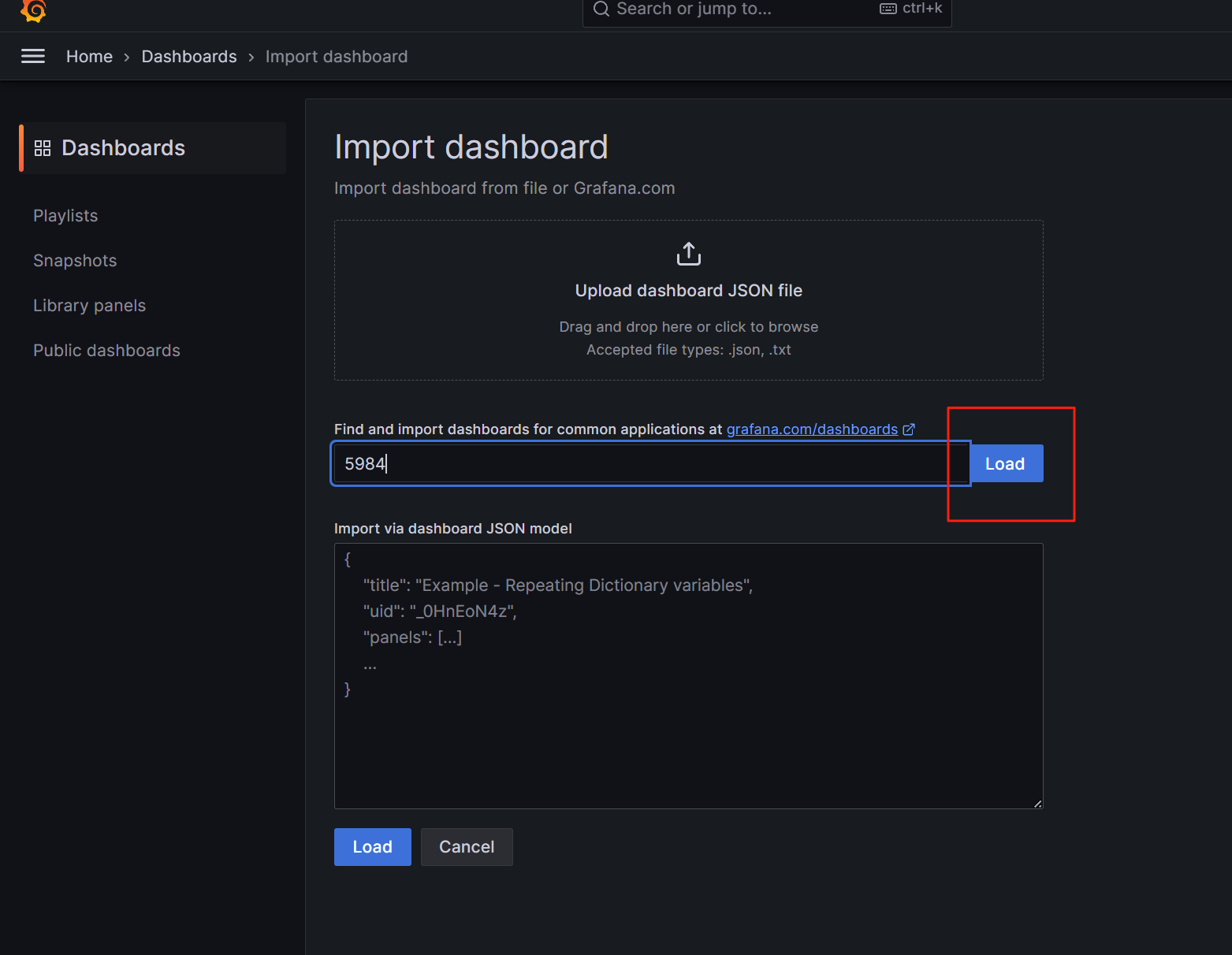1232x955 pixels.
Task: Click the ctrl+k keyboard shortcut icon
Action: pyautogui.click(x=888, y=9)
